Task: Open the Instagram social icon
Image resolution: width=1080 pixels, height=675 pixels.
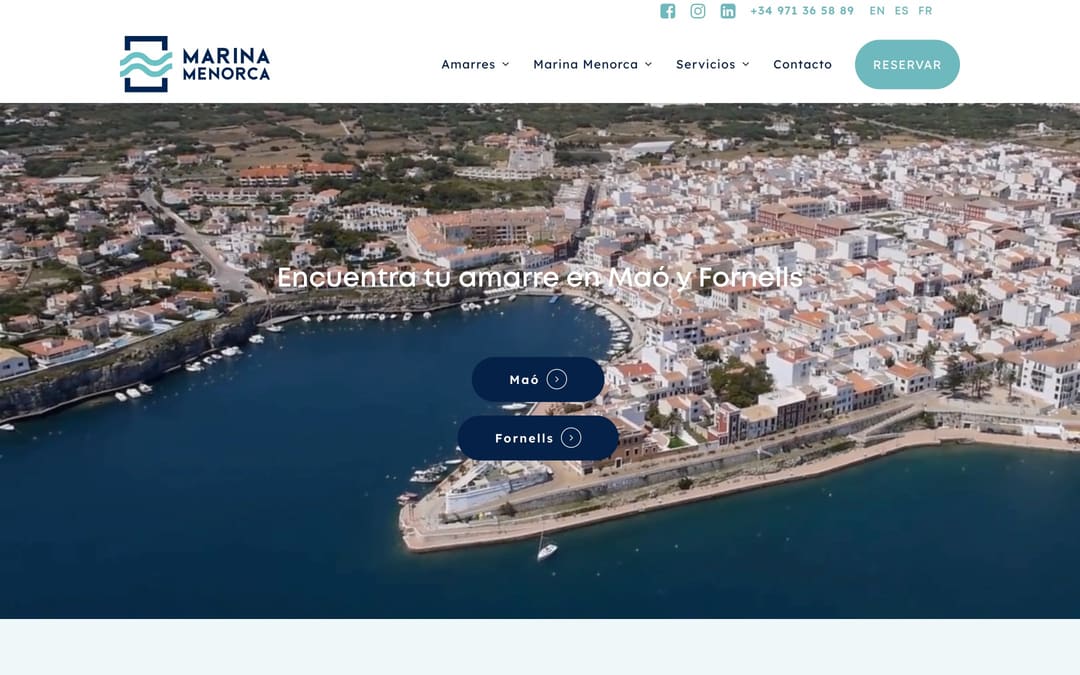Action: (698, 11)
